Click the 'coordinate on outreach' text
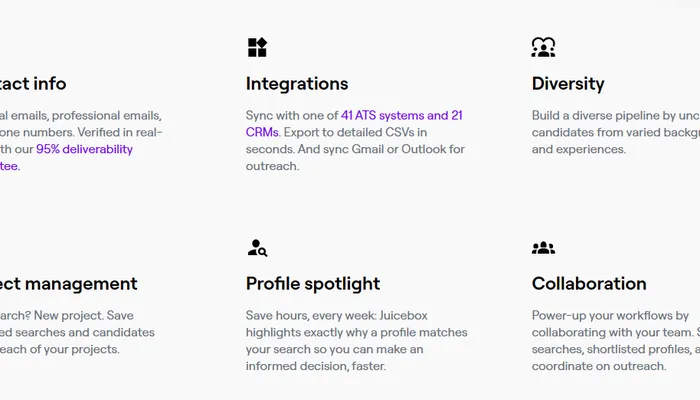This screenshot has width=700, height=400. tap(598, 366)
